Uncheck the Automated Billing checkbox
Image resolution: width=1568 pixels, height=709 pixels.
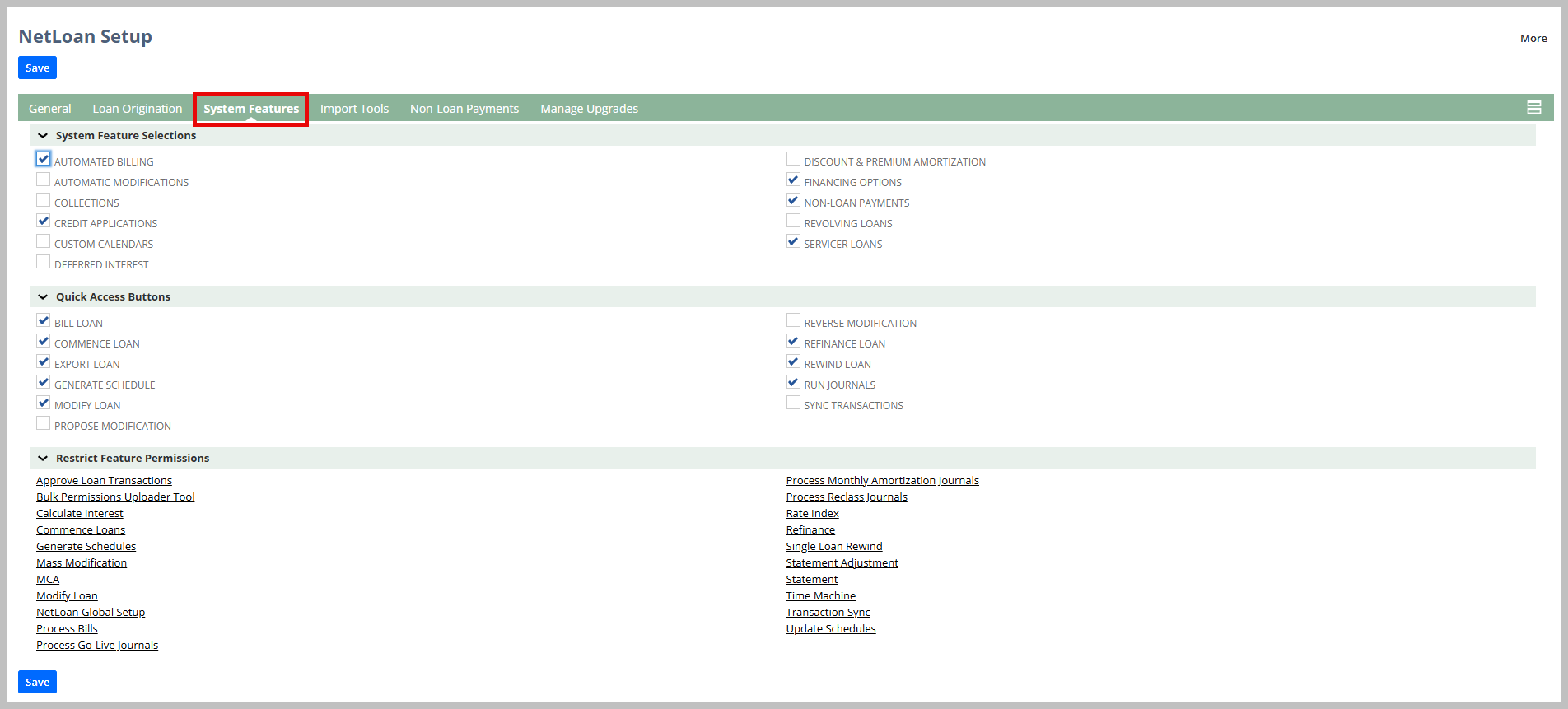(44, 159)
